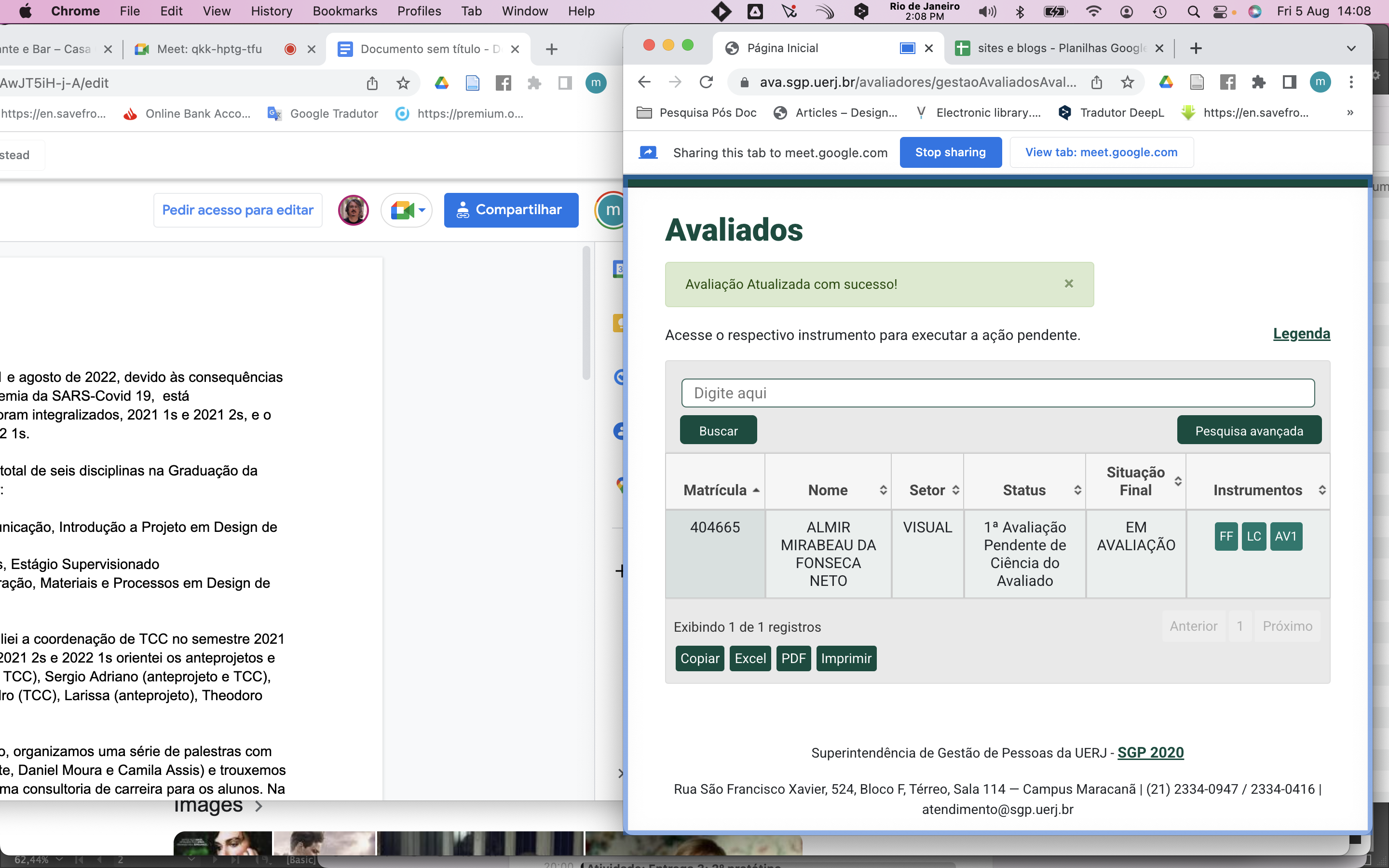Click the FF instrument button for Almir

click(1226, 536)
